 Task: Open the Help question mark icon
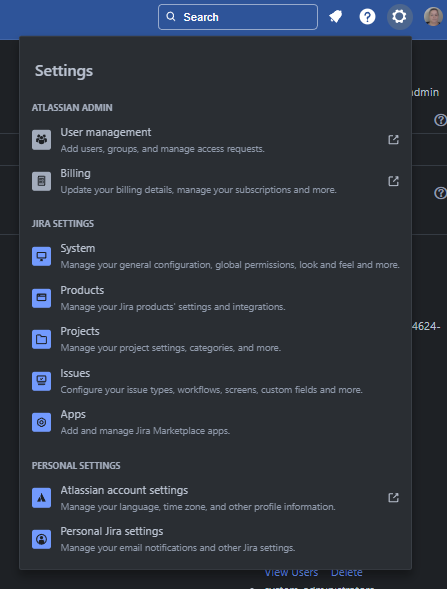click(367, 17)
